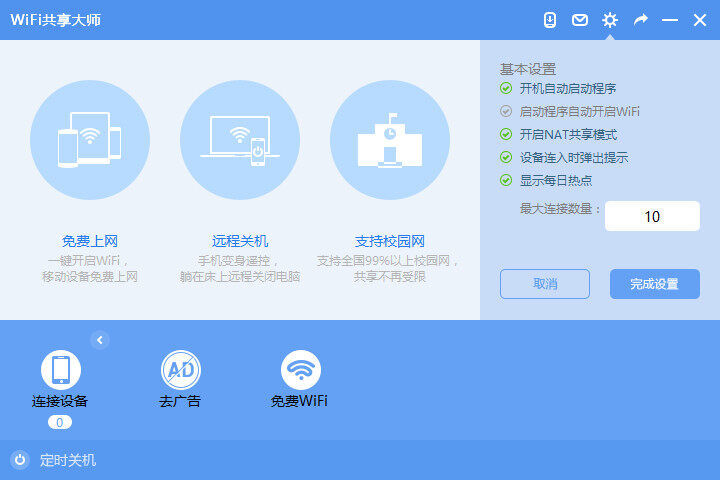Toggle 开启NAT共享模式 checkbox
Viewport: 720px width, 480px height.
506,134
